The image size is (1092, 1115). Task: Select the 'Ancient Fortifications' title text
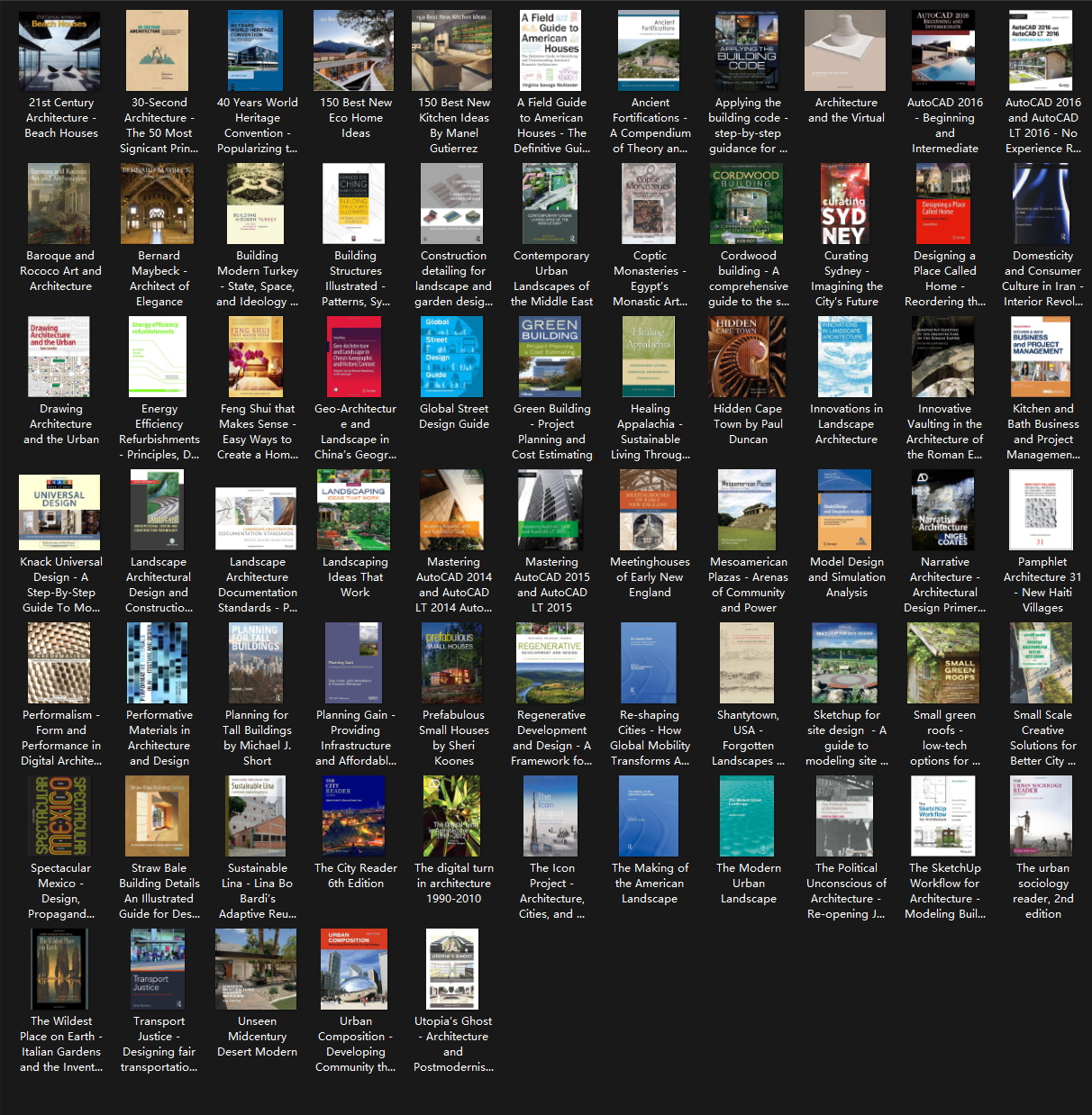(650, 125)
